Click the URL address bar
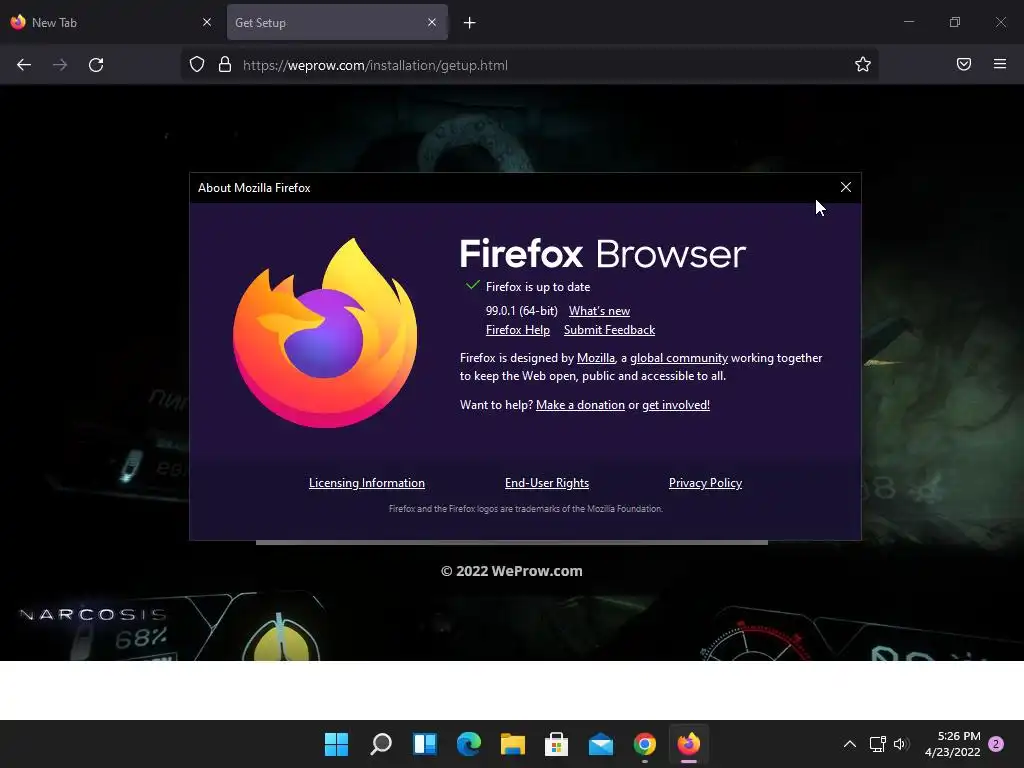This screenshot has width=1024, height=768. click(x=529, y=65)
